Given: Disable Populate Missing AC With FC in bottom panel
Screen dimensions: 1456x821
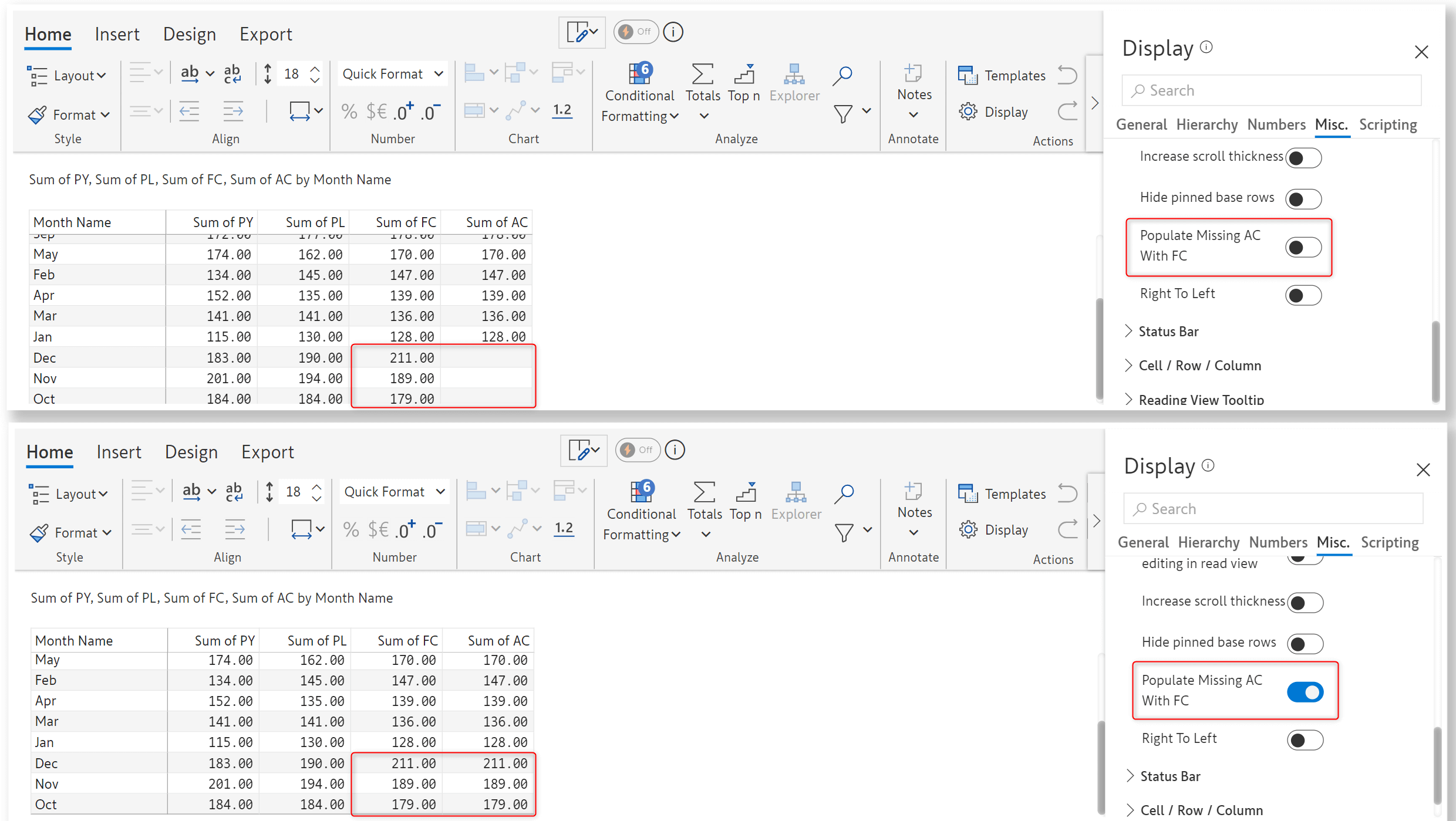Looking at the screenshot, I should pyautogui.click(x=1305, y=692).
